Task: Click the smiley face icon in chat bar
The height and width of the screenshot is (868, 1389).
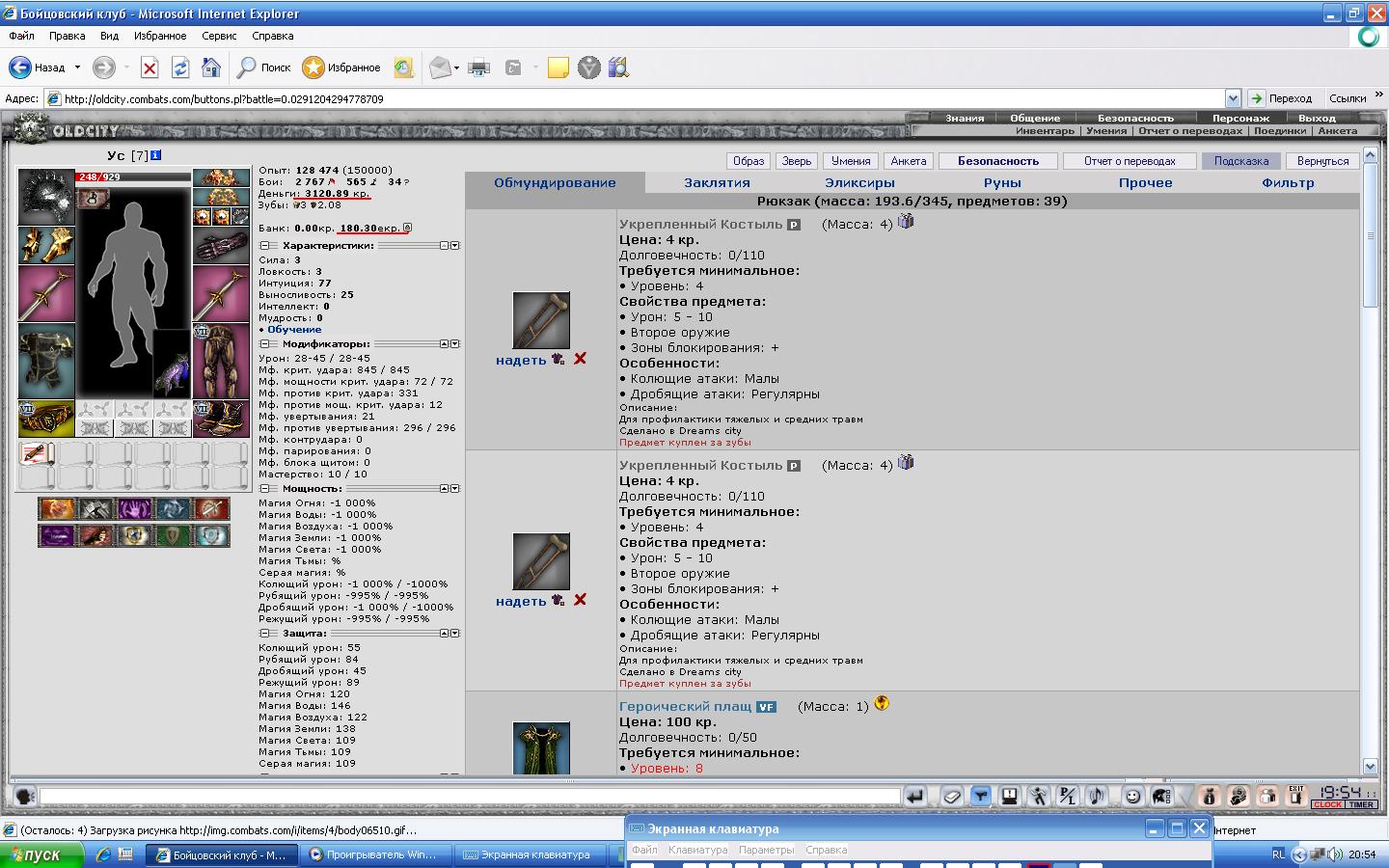Action: [1132, 796]
